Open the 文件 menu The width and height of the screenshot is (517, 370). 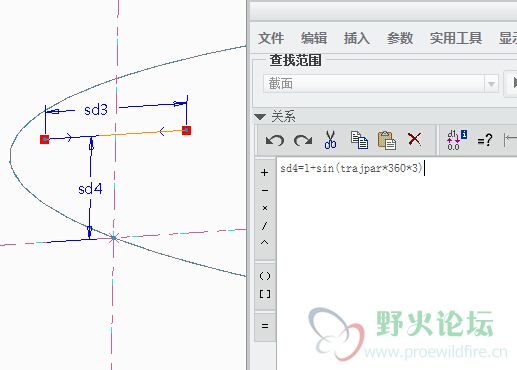tap(271, 38)
